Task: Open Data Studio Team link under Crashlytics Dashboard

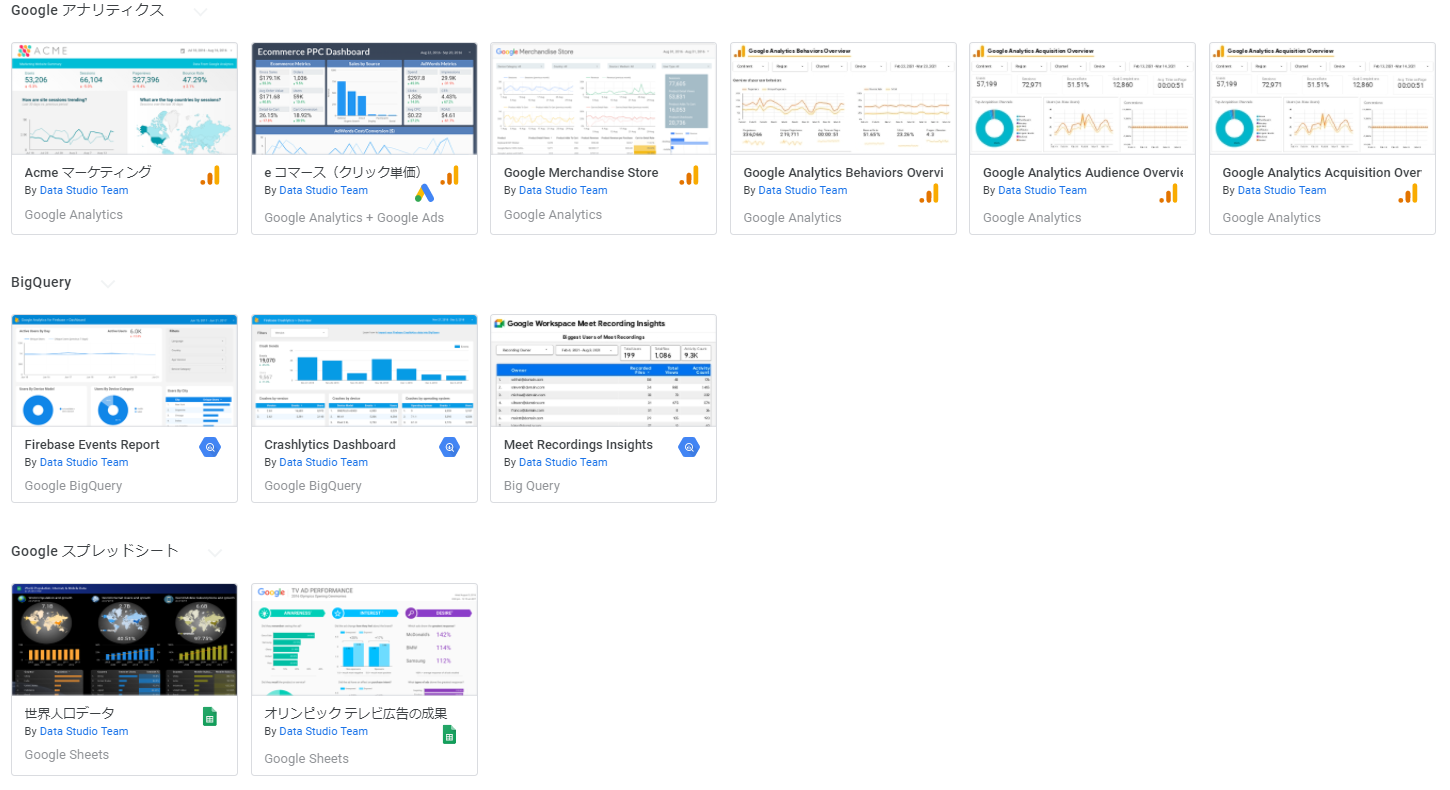Action: (x=323, y=462)
